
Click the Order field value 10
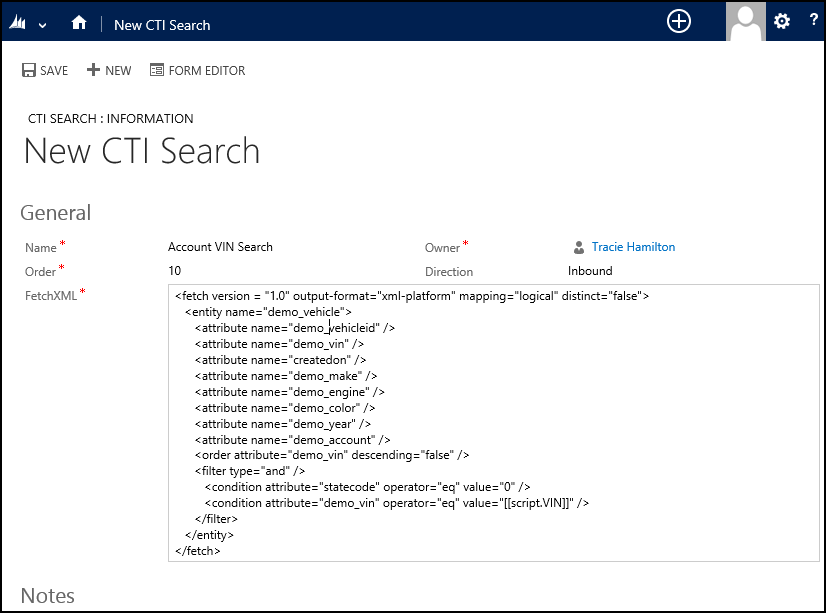[174, 271]
